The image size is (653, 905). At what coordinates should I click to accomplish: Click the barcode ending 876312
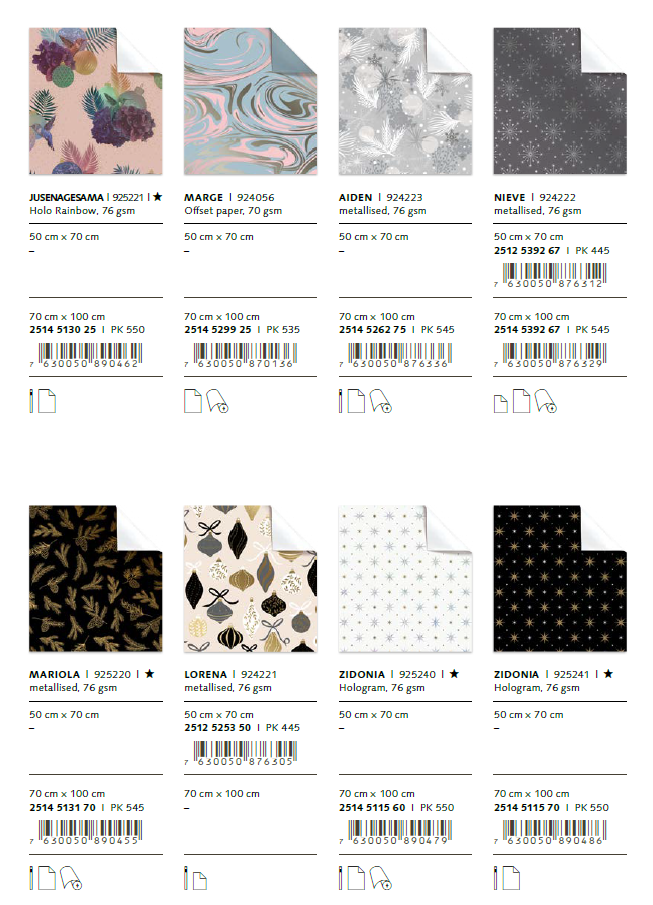[x=550, y=275]
